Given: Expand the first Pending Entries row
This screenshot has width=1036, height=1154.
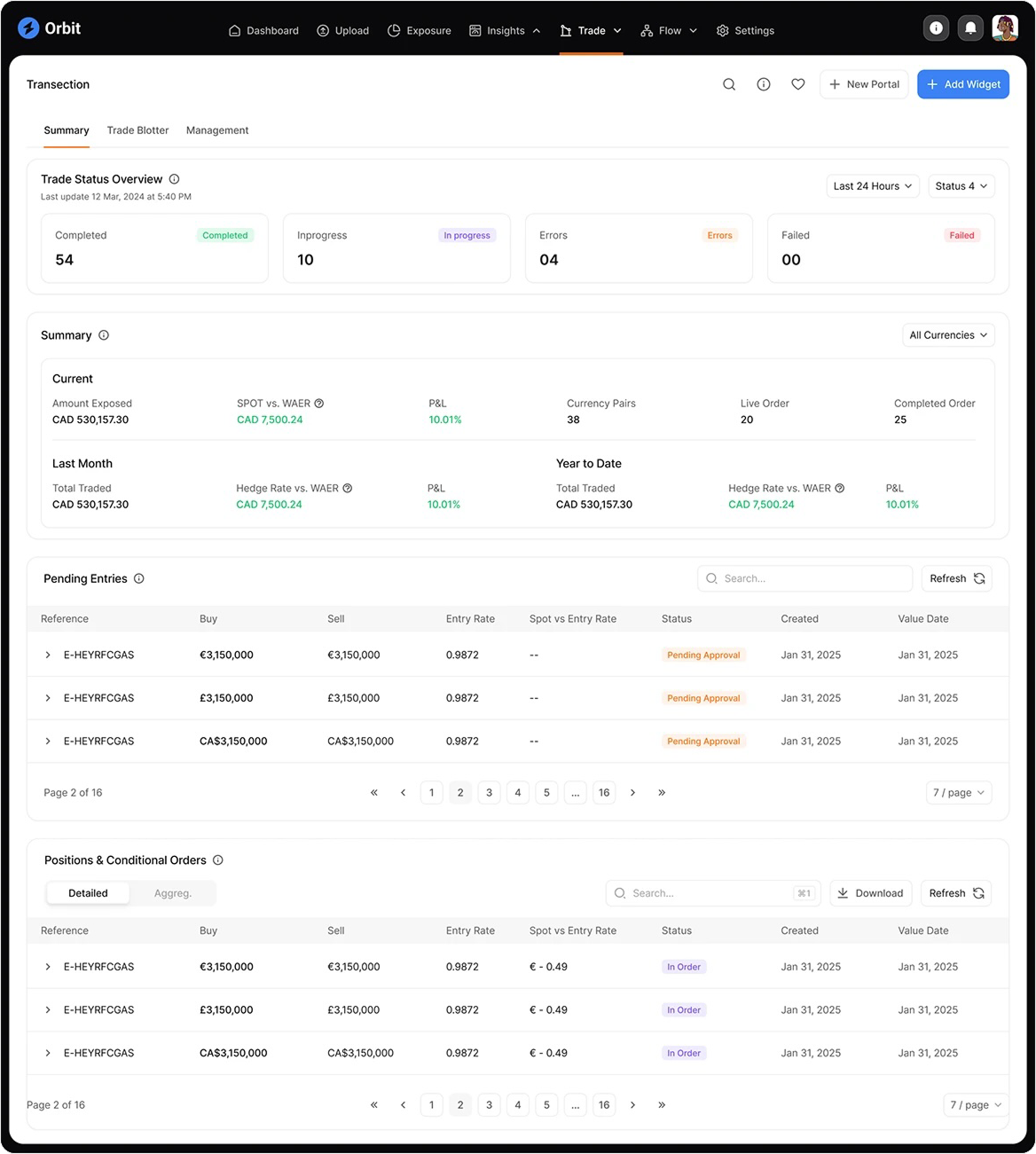Looking at the screenshot, I should pyautogui.click(x=48, y=656).
